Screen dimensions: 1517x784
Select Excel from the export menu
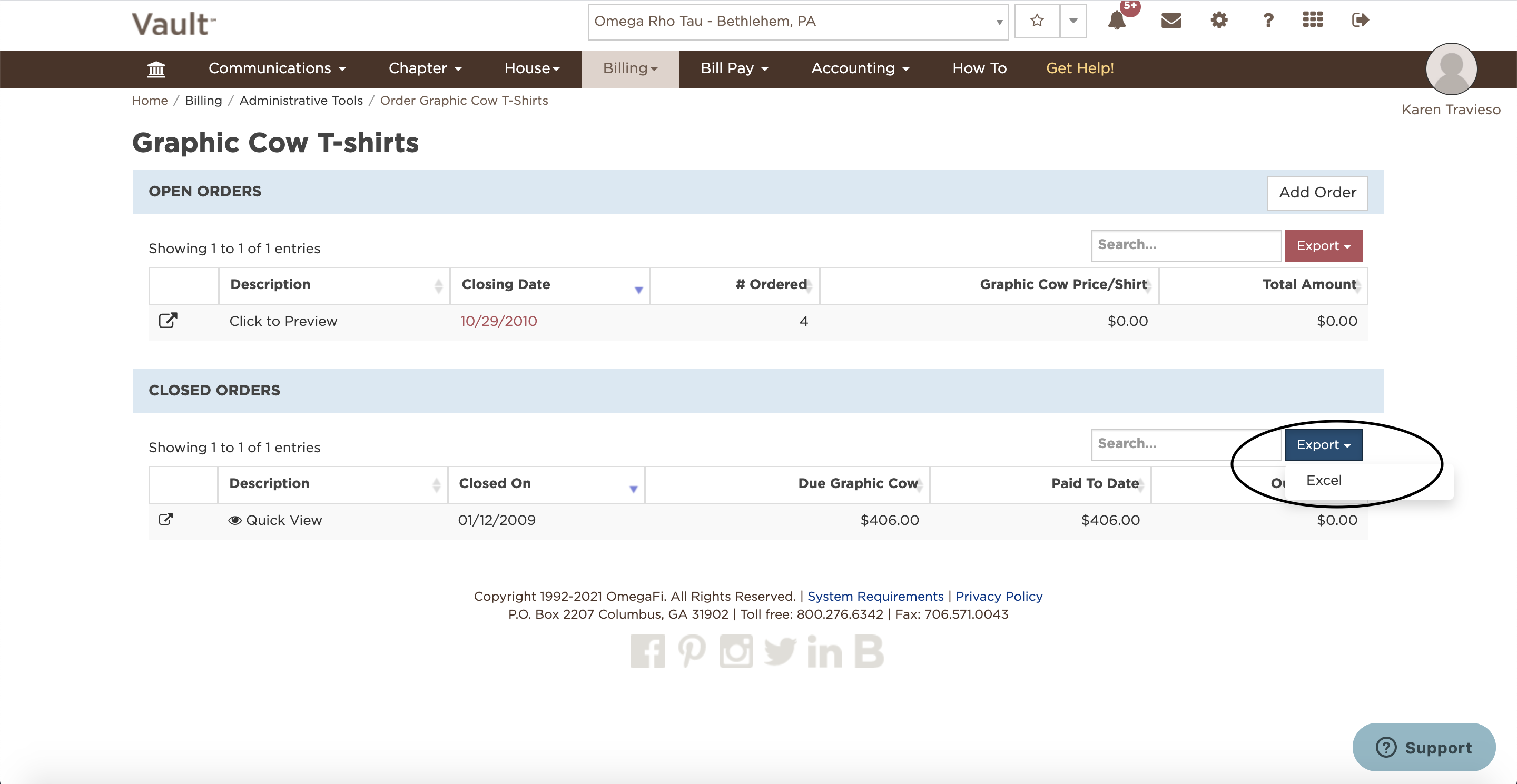pos(1323,480)
